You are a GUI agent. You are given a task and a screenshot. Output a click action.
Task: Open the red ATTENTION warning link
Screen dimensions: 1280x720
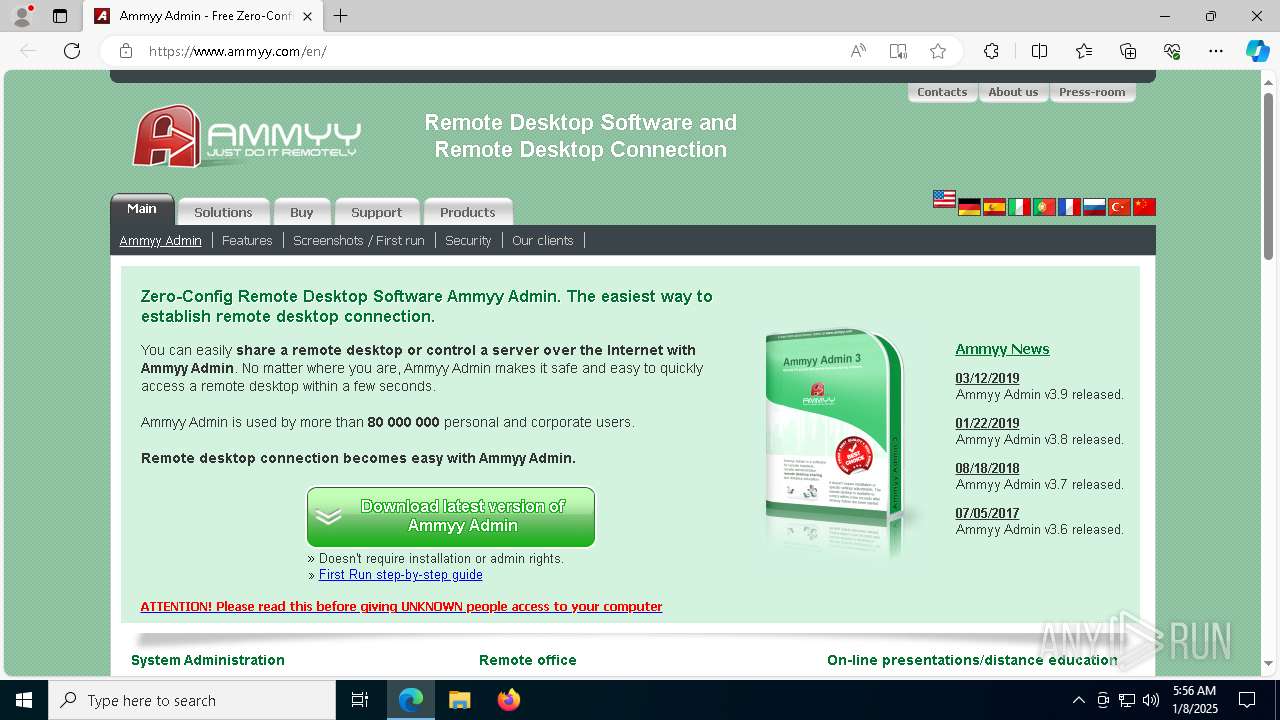[401, 607]
